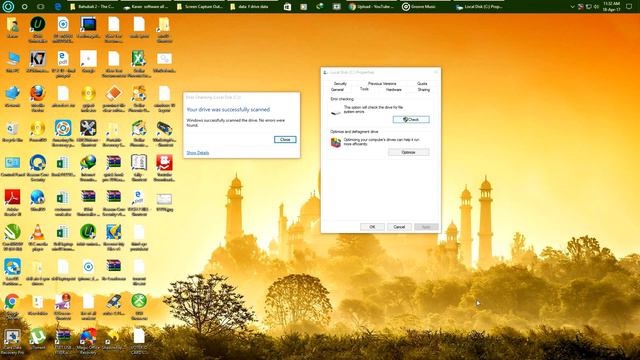The width and height of the screenshot is (640, 360).
Task: Select the green Excel-style Dollar shortcut
Action: pos(139,64)
